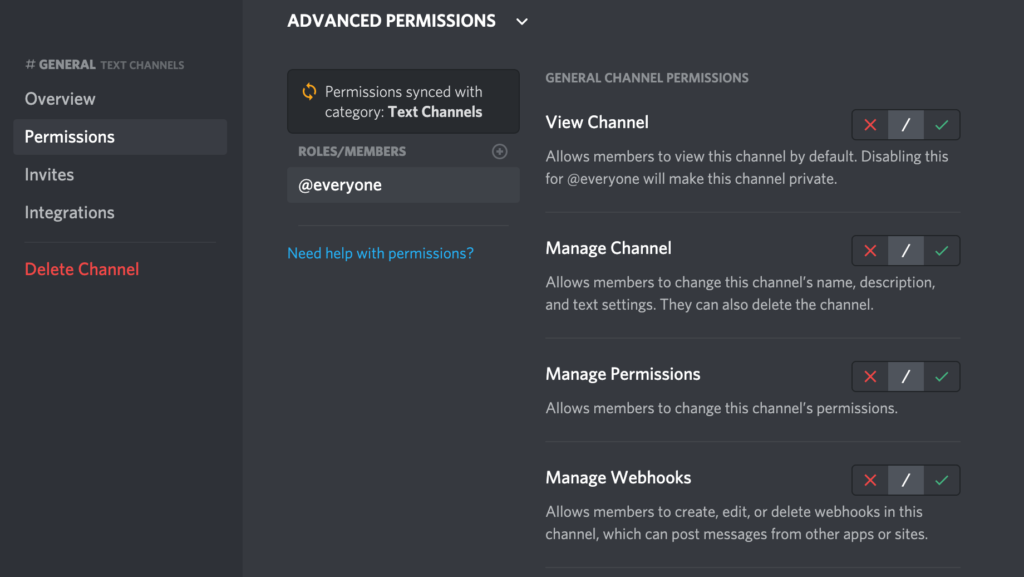Click the Advanced Permissions heading
Screen dimensions: 1024x577
pos(391,21)
